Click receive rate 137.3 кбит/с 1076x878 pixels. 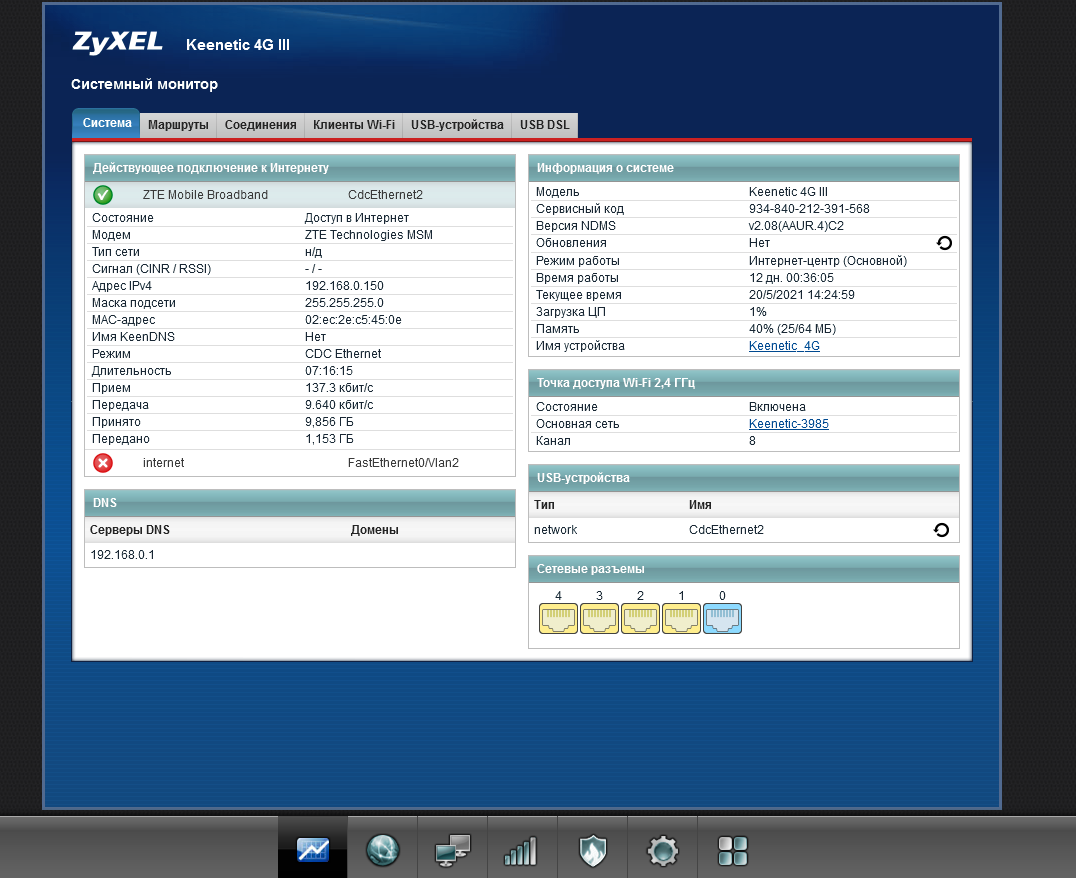tap(339, 388)
